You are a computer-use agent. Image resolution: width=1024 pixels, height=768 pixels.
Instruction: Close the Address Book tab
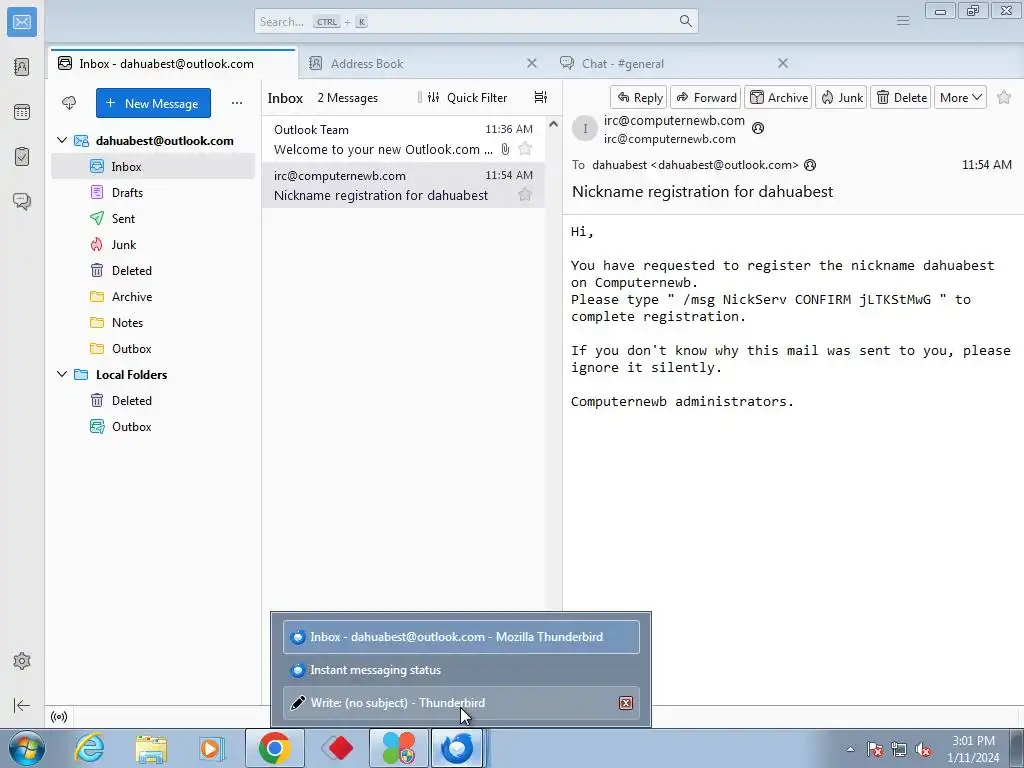tap(532, 63)
